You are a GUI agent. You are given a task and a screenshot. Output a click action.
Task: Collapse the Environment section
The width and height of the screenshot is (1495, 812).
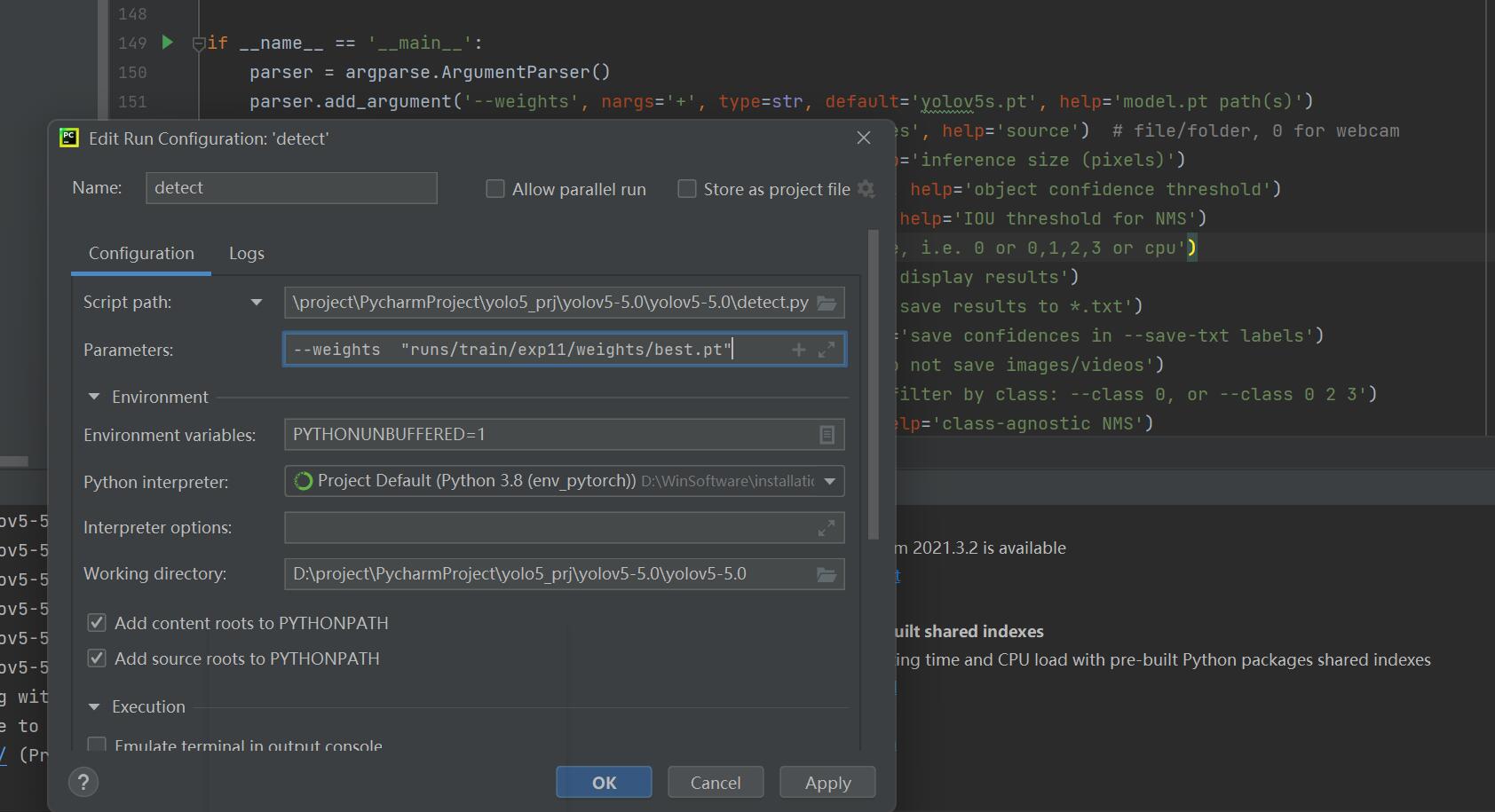click(94, 397)
